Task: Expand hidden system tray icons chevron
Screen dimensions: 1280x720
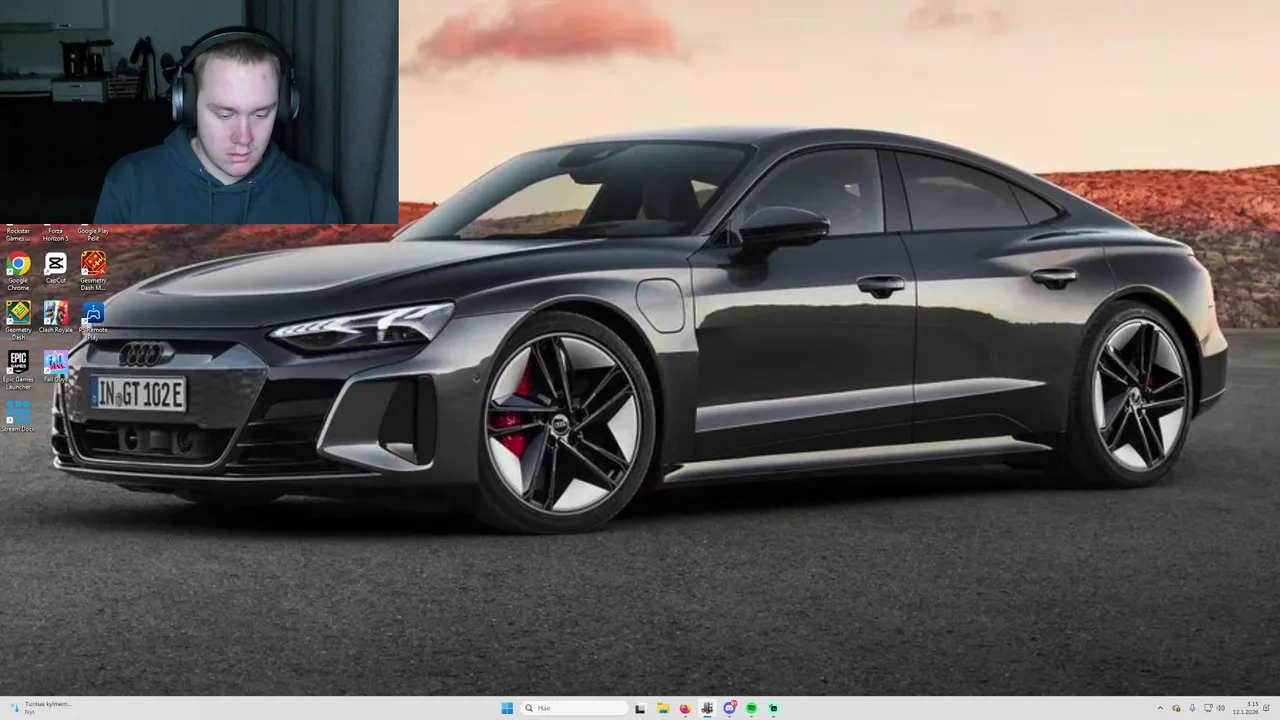Action: (x=1161, y=708)
